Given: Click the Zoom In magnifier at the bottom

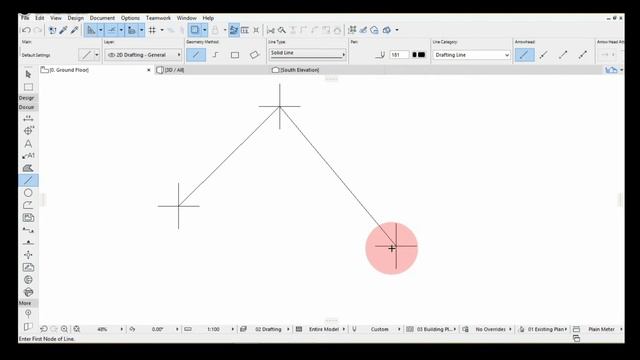Looking at the screenshot, I should tap(64, 329).
